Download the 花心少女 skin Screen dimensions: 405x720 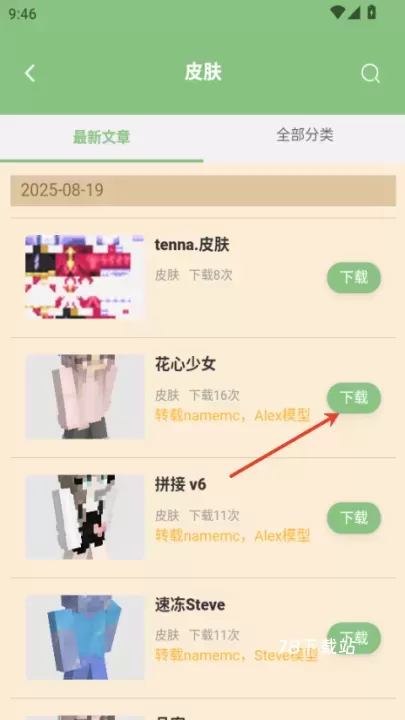click(x=354, y=398)
